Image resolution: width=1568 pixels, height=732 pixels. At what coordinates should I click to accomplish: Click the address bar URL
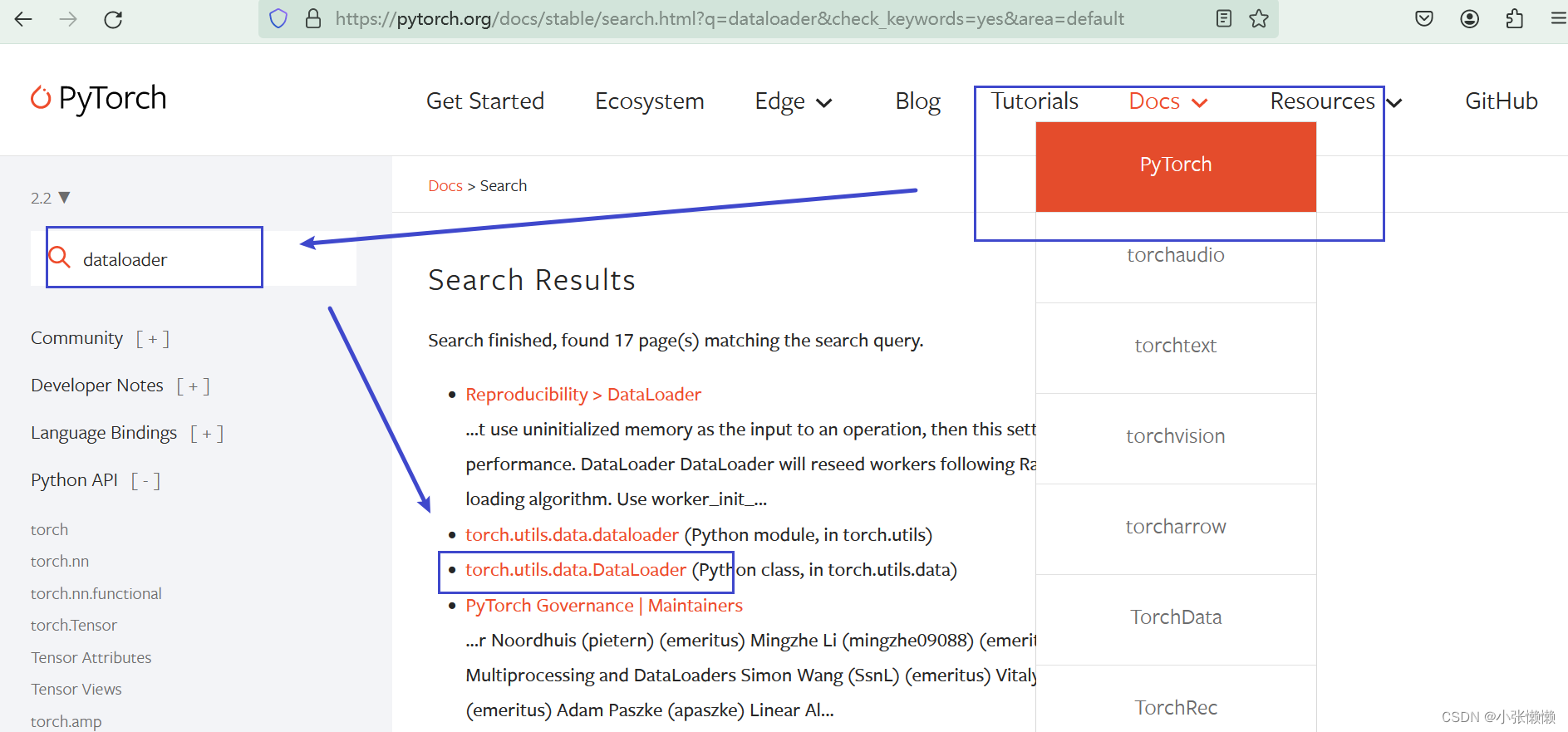tap(730, 18)
